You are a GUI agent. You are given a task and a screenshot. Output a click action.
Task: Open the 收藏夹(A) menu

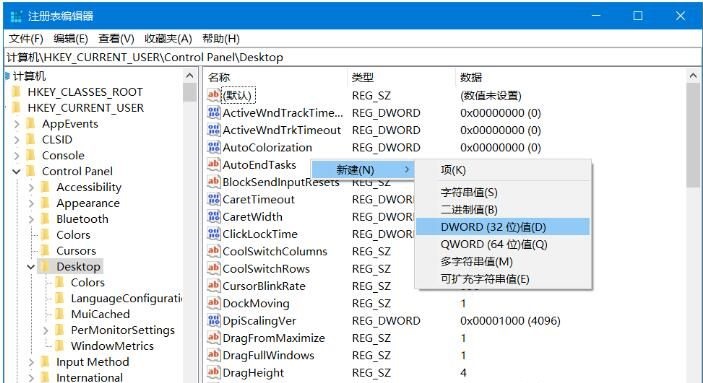click(x=168, y=39)
